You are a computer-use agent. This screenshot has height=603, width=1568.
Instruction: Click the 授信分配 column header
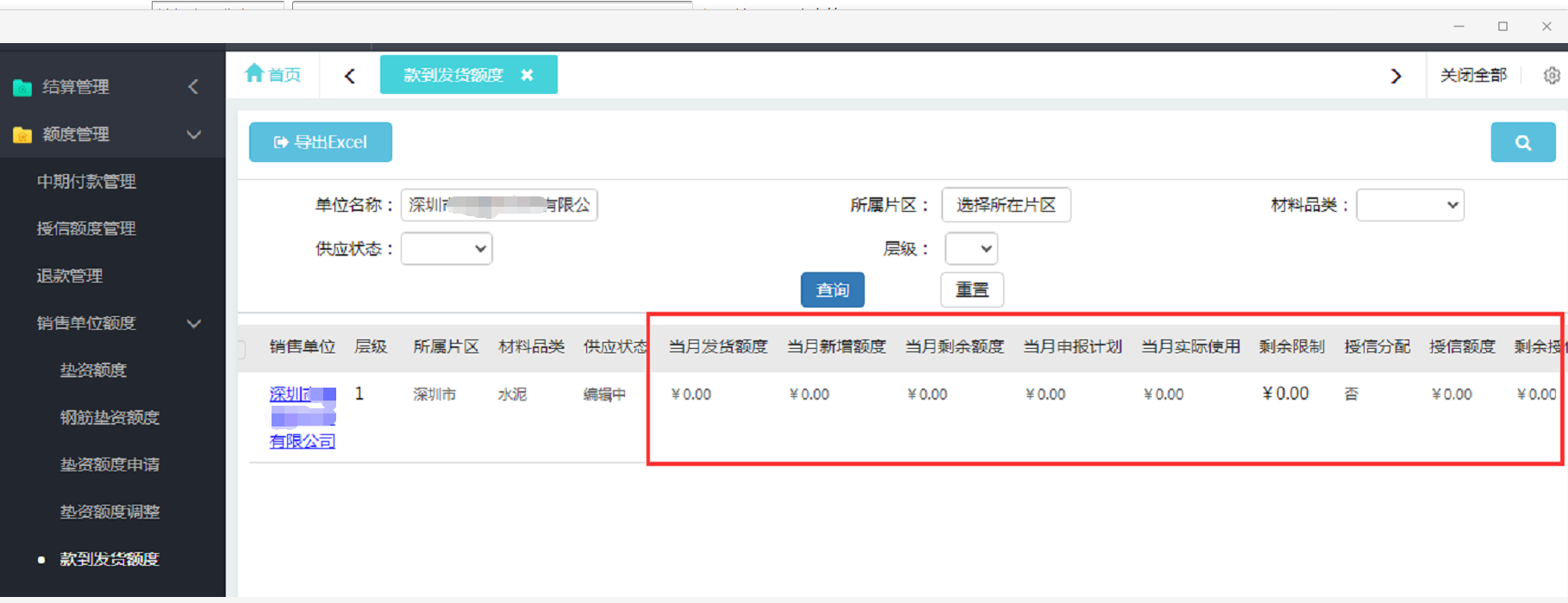click(x=1377, y=346)
